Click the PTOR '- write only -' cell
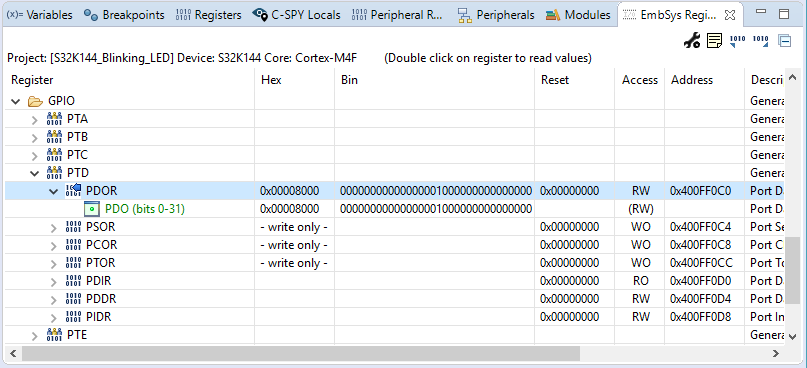This screenshot has height=368, width=807. click(294, 263)
